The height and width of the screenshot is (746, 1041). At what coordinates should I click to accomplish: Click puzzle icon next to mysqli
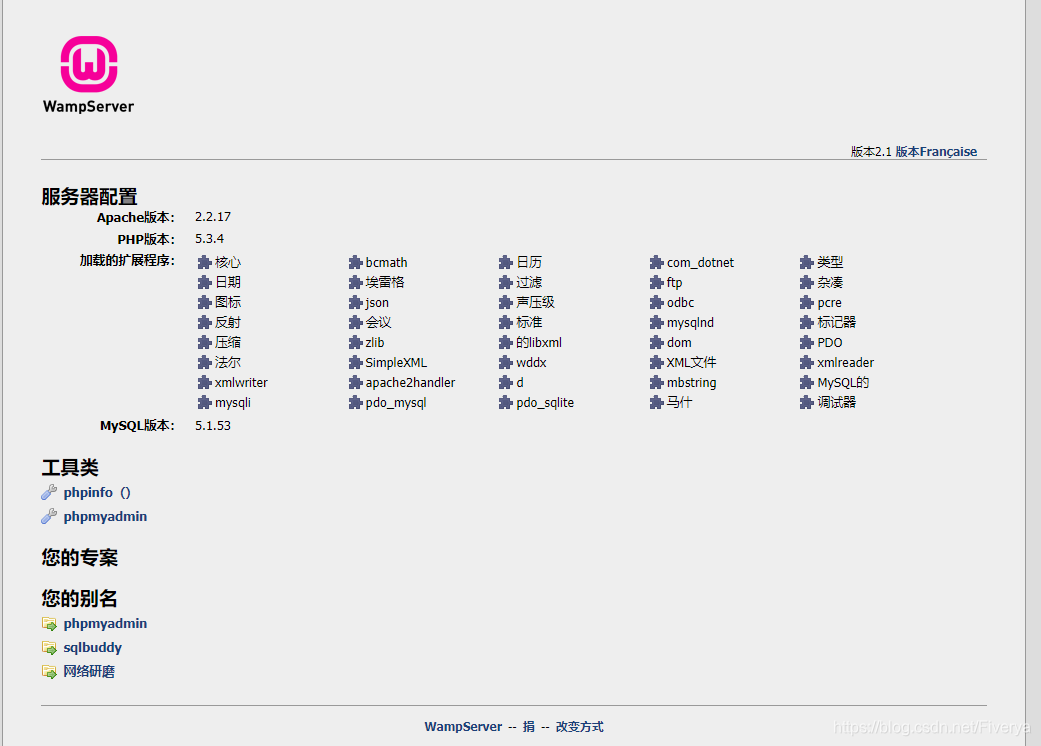click(x=204, y=402)
